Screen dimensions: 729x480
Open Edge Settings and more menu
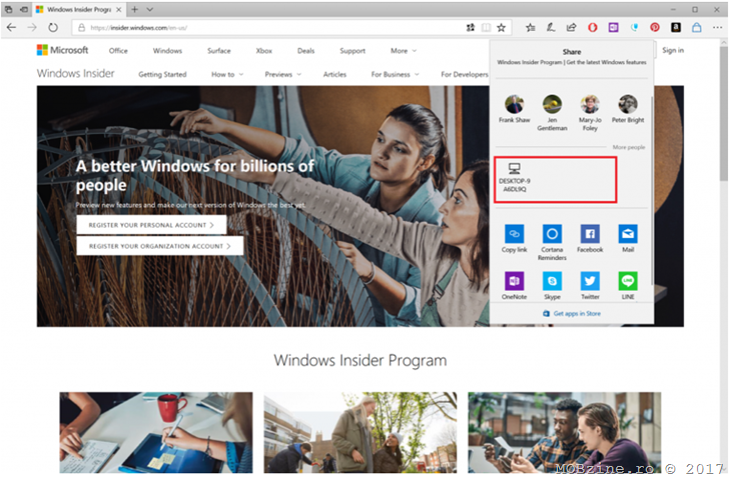click(x=717, y=27)
